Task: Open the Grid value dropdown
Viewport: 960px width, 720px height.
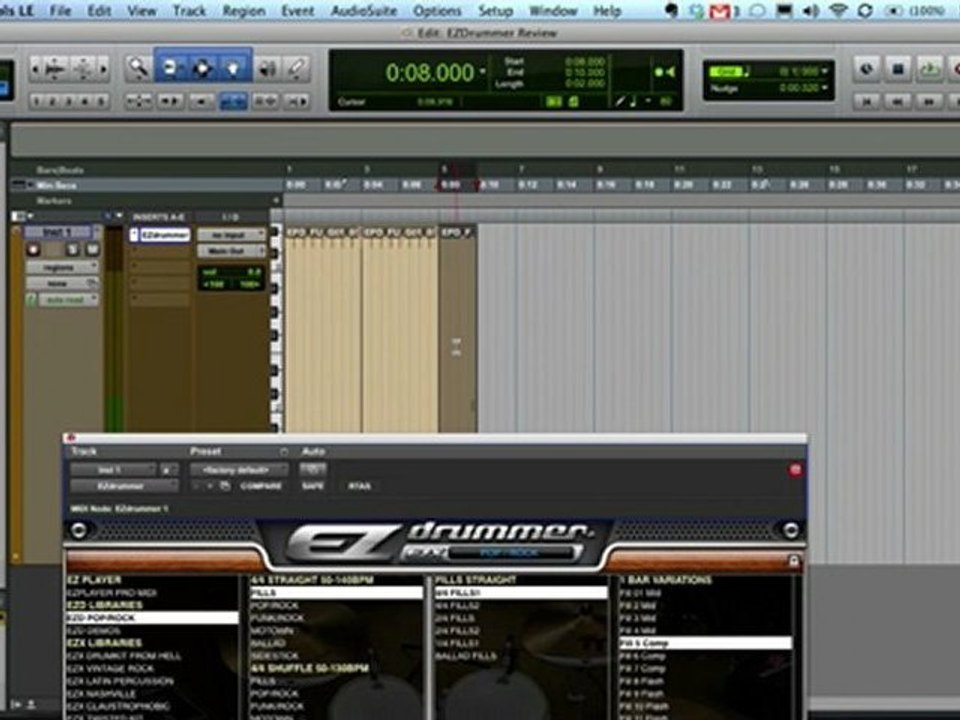Action: pos(825,72)
